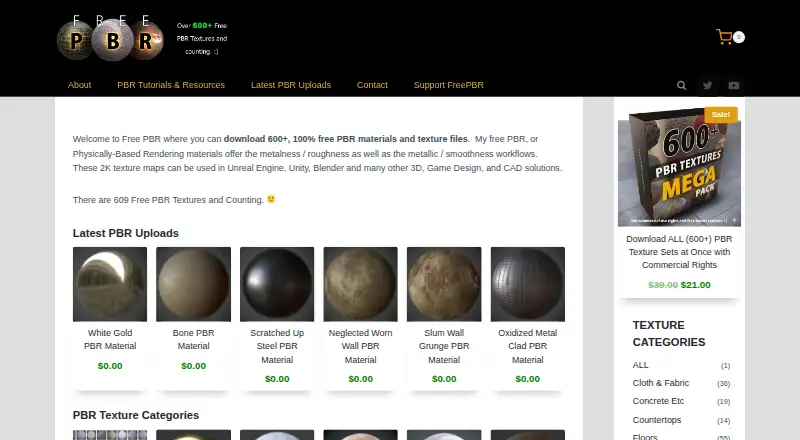Open Slum Wall Grunge sphere thumbnail
The height and width of the screenshot is (440, 800).
[x=444, y=284]
